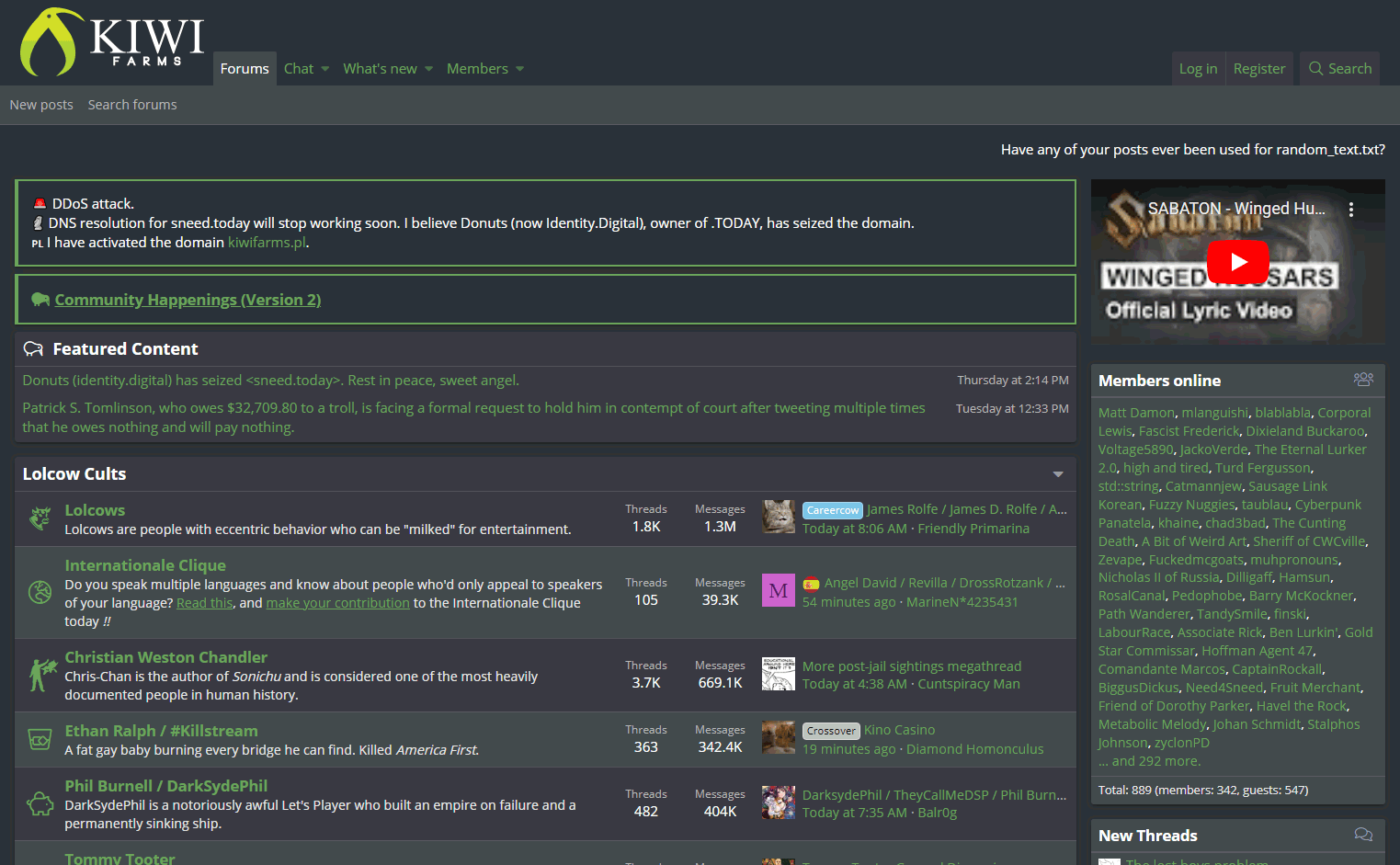Click the Internationale Clique globe icon

40,592
